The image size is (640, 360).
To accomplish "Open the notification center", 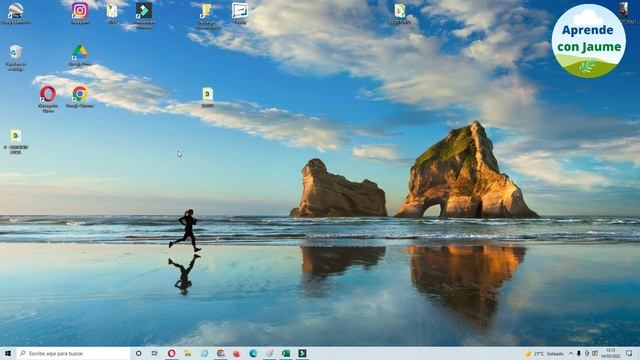I will 629,353.
